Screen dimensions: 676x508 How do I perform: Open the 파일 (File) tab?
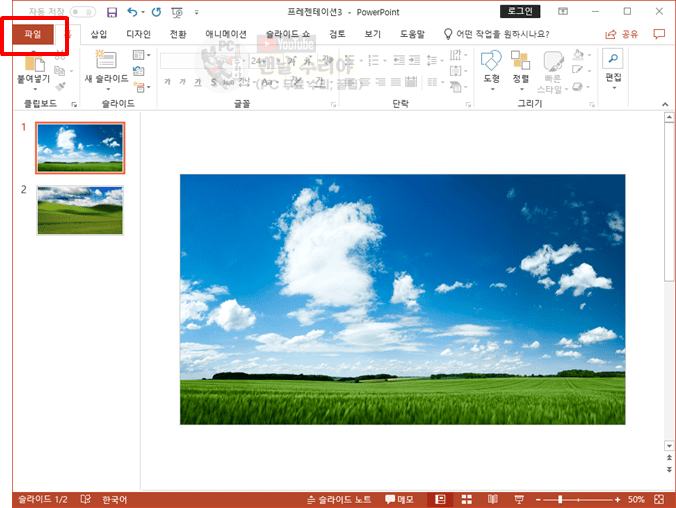pyautogui.click(x=33, y=34)
